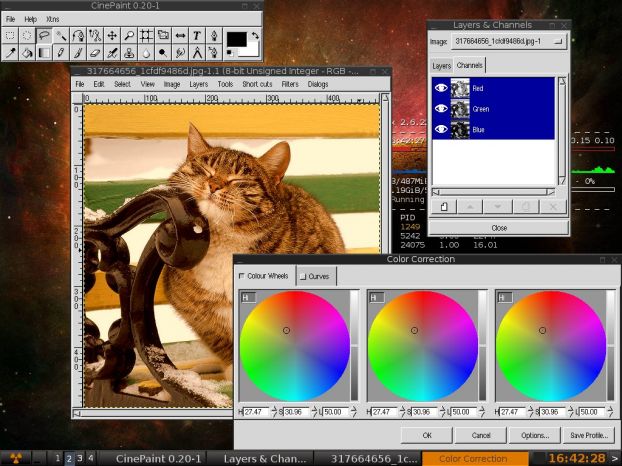Toggle the Curves checkbox
The image size is (622, 466).
point(303,276)
